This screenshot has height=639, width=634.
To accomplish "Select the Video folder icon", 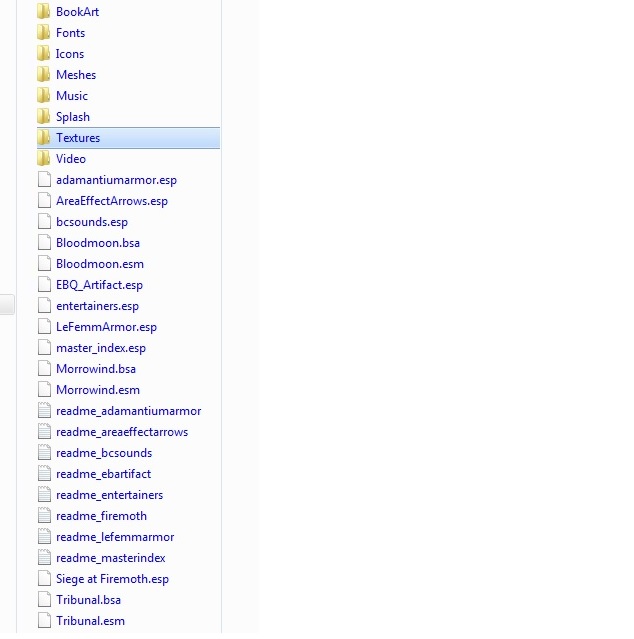I will coord(44,159).
